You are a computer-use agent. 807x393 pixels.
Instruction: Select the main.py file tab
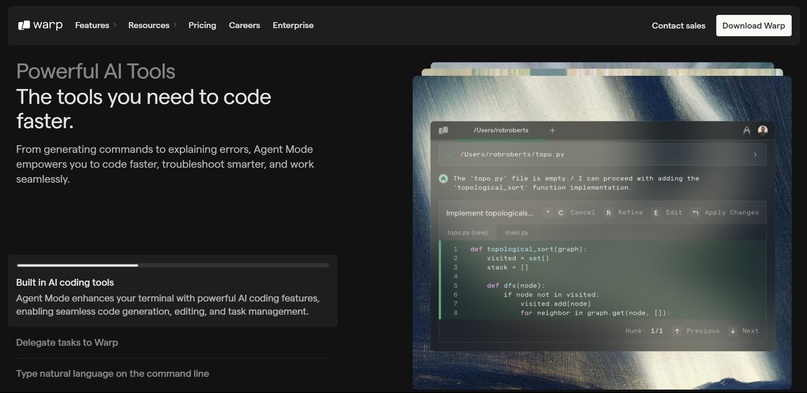(x=516, y=233)
